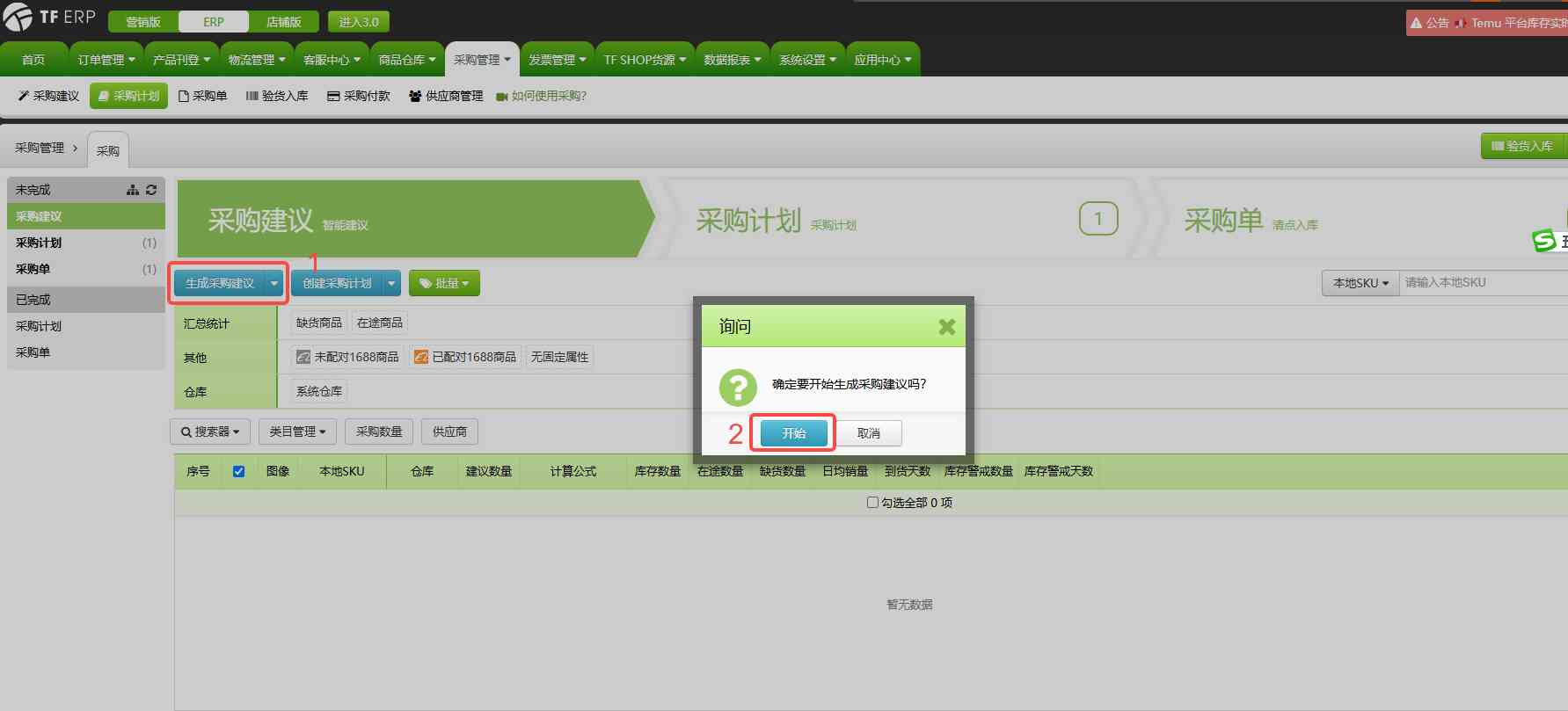Open 供应商管理 in the toolbar
The height and width of the screenshot is (711, 1568).
[446, 96]
